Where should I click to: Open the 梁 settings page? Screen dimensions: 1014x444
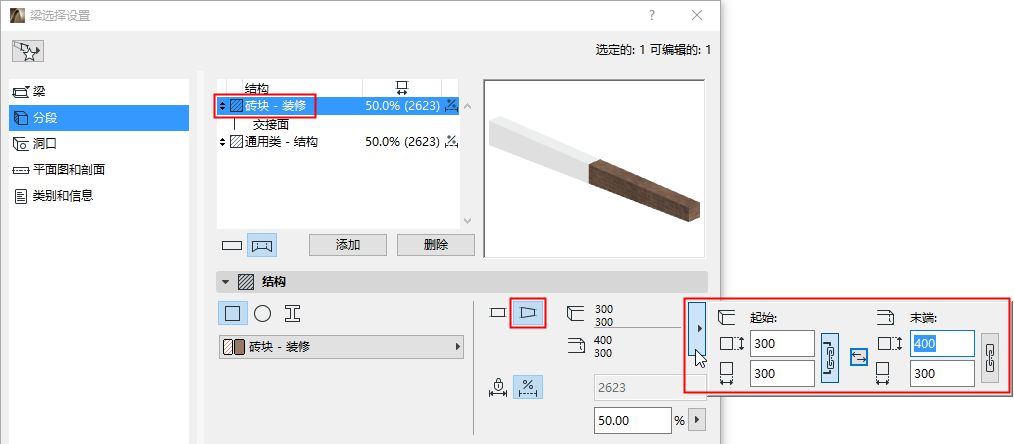99,92
